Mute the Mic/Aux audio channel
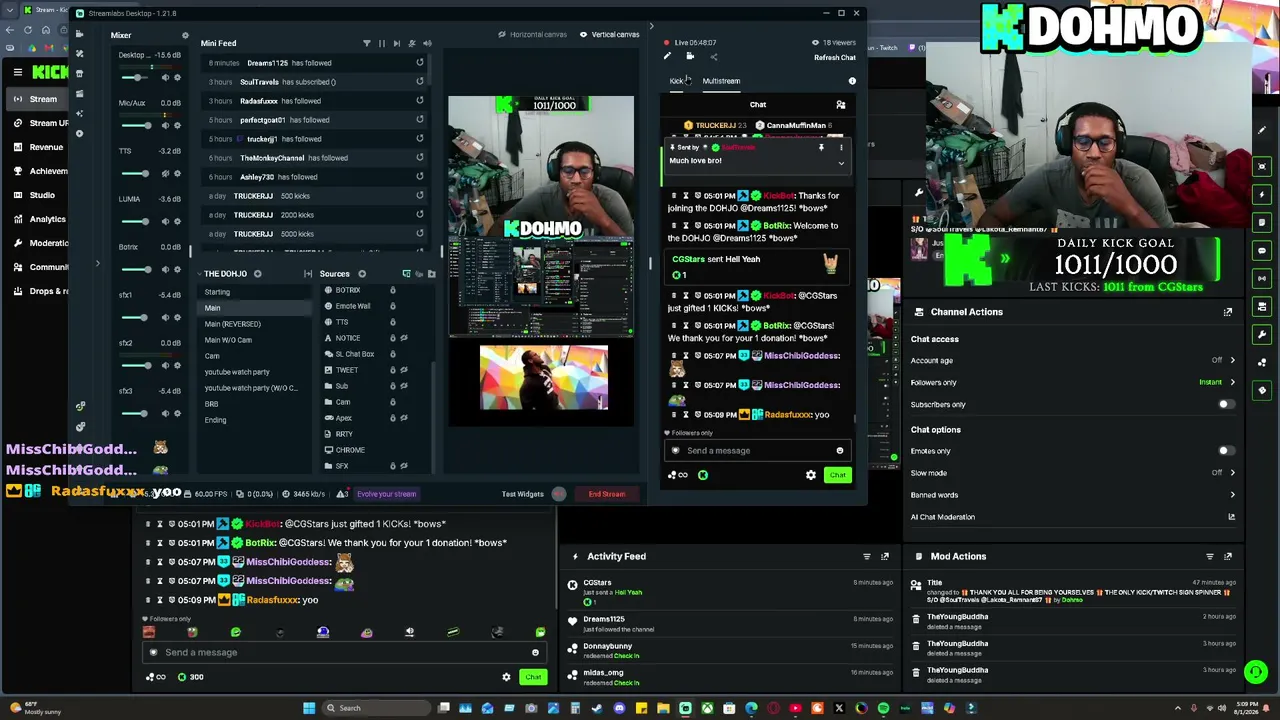Viewport: 1280px width, 720px height. (x=165, y=125)
